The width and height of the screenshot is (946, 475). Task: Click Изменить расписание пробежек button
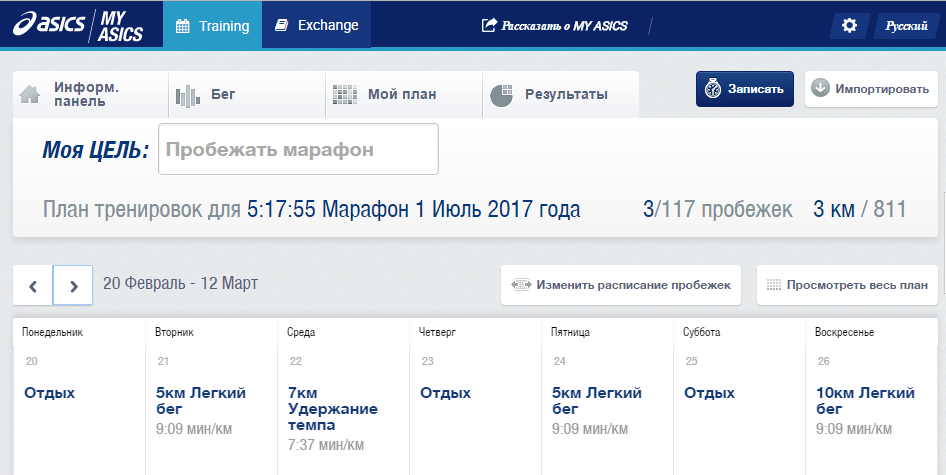pos(621,285)
